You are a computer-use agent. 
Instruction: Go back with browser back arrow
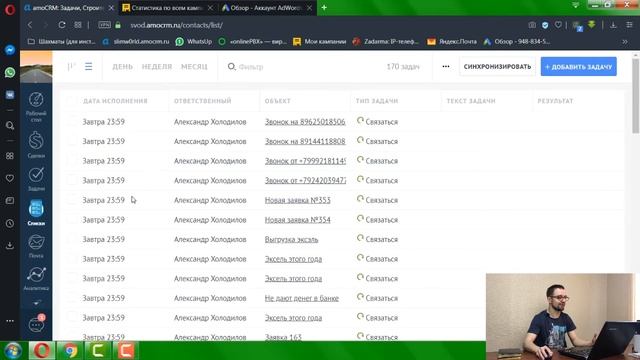(x=30, y=25)
